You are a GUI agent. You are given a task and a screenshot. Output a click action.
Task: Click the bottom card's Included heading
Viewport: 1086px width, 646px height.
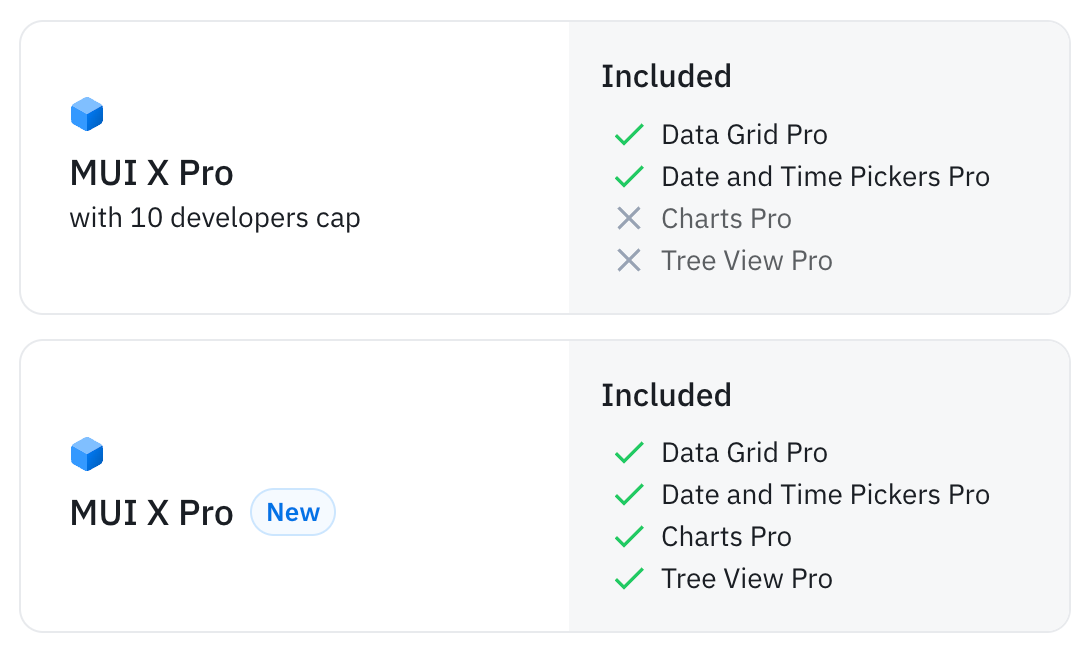click(x=666, y=395)
